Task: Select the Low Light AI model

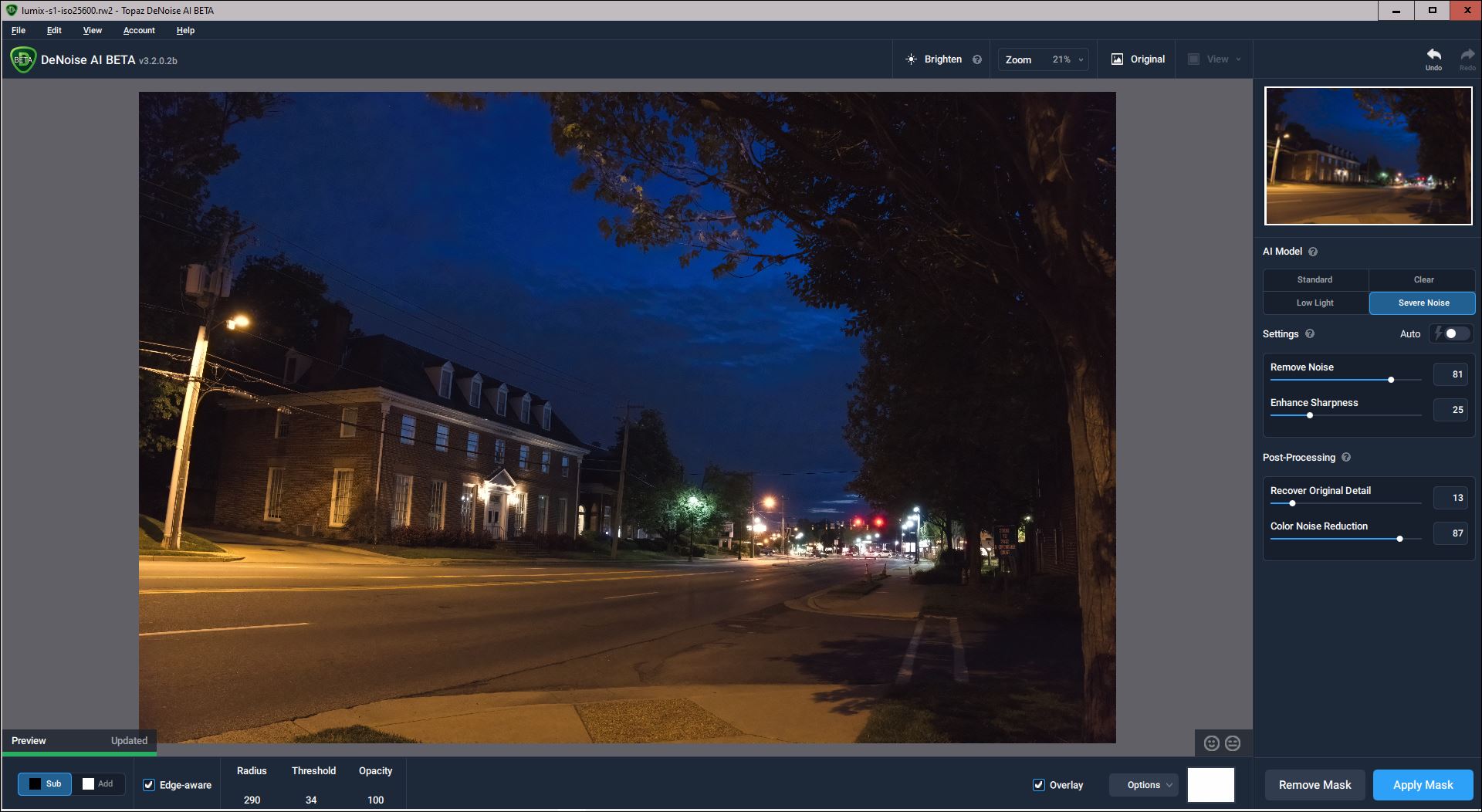Action: coord(1315,303)
